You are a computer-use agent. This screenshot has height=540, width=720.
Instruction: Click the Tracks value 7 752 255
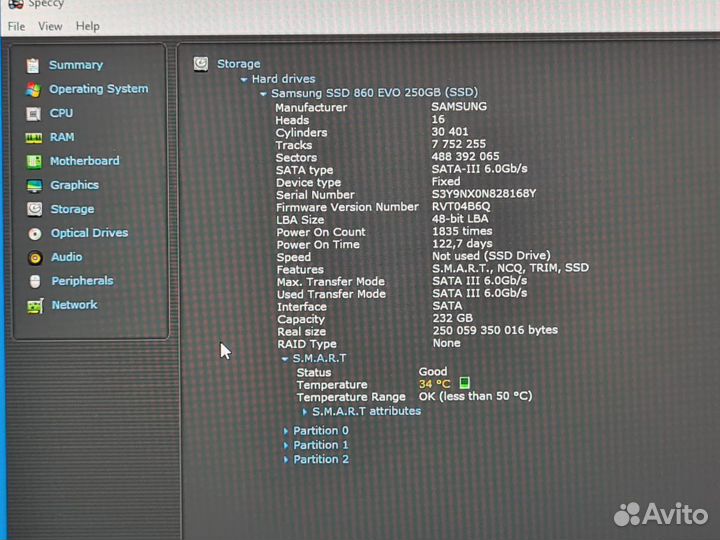point(458,144)
